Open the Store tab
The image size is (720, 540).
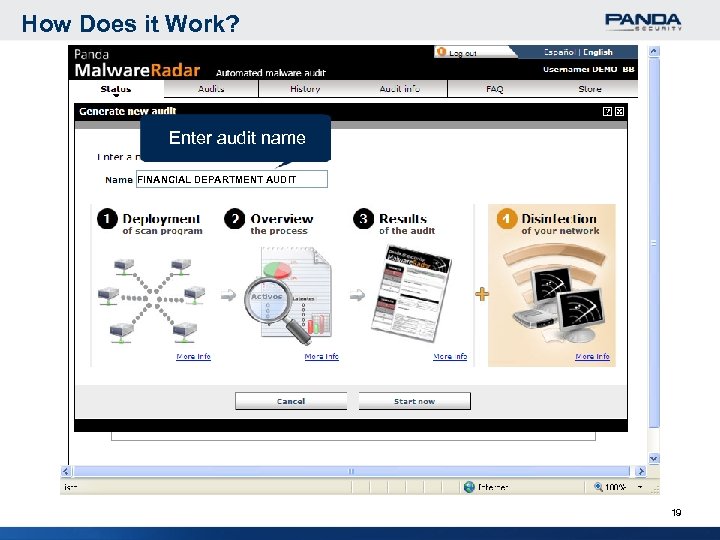tap(590, 89)
